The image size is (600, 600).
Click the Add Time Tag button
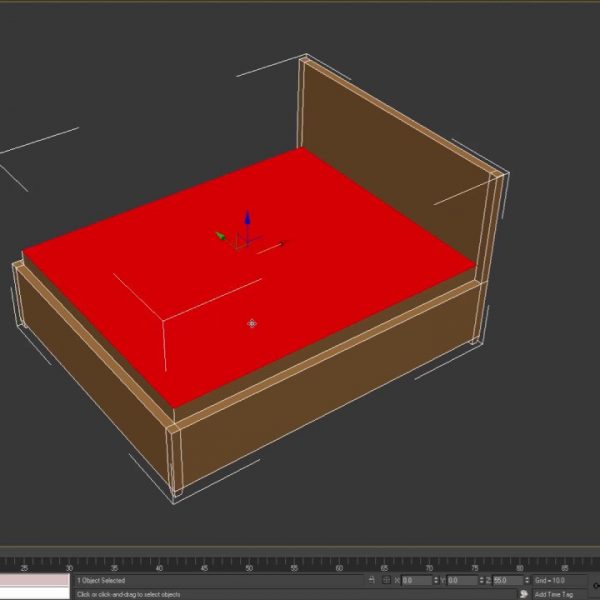tap(554, 594)
